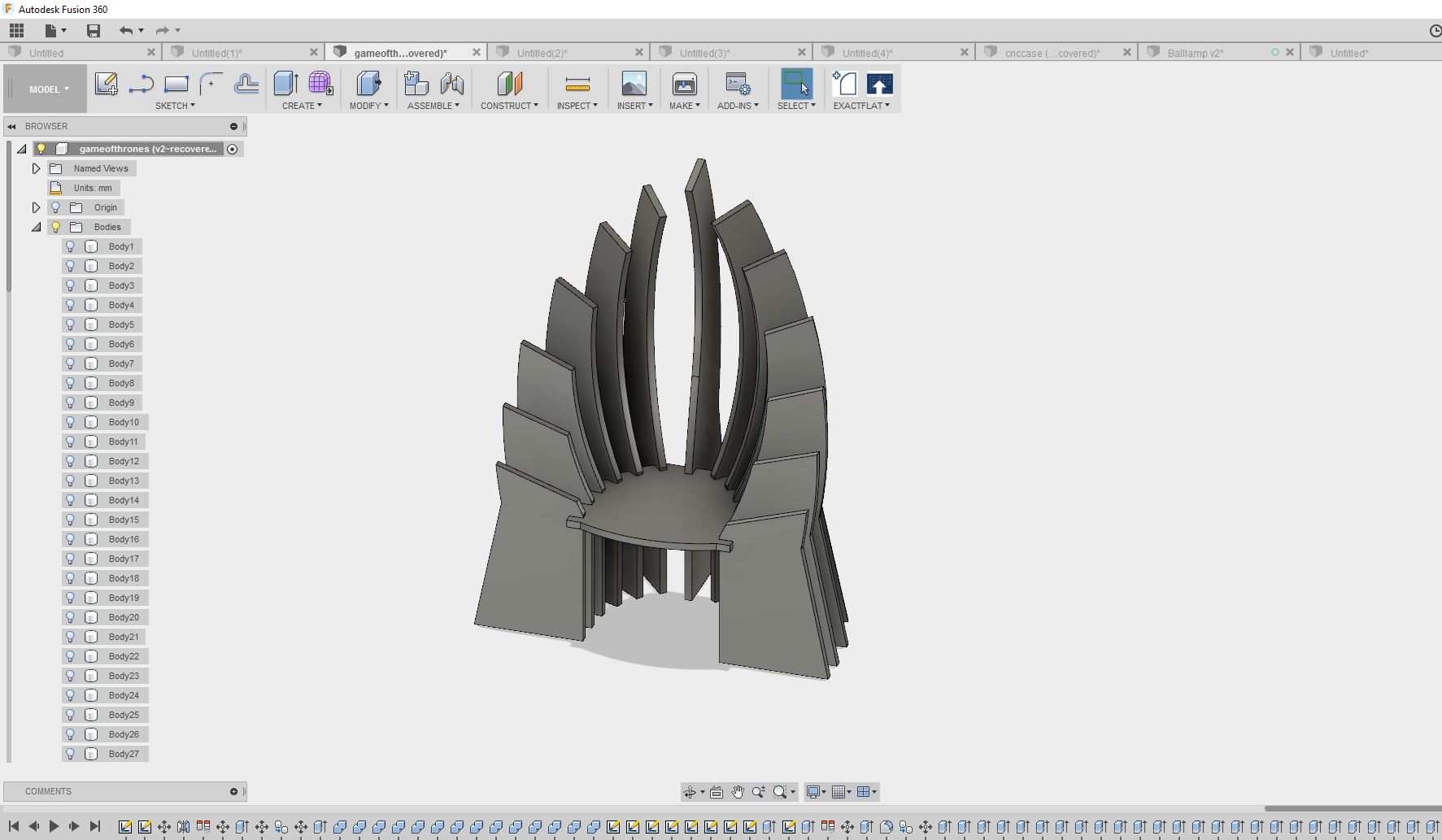
Task: Toggle the Origin folder lightbulb
Action: click(56, 207)
